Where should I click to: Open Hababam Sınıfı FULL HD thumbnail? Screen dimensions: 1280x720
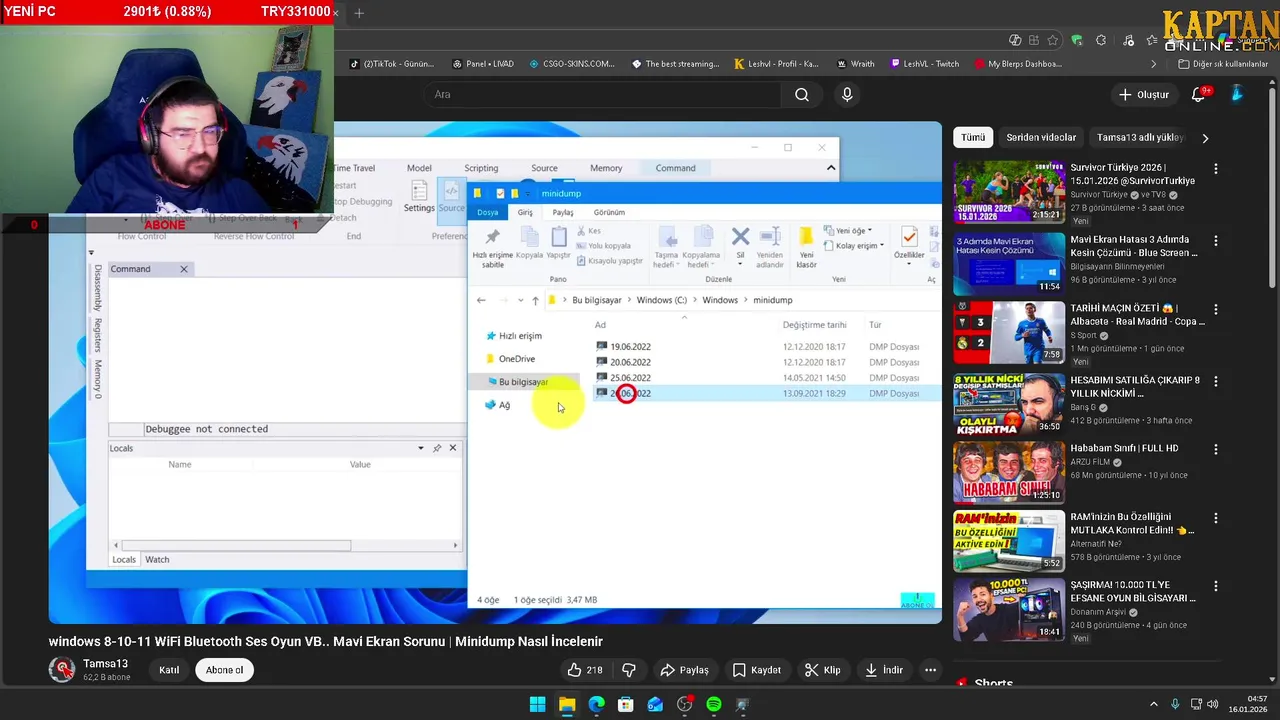click(1008, 471)
